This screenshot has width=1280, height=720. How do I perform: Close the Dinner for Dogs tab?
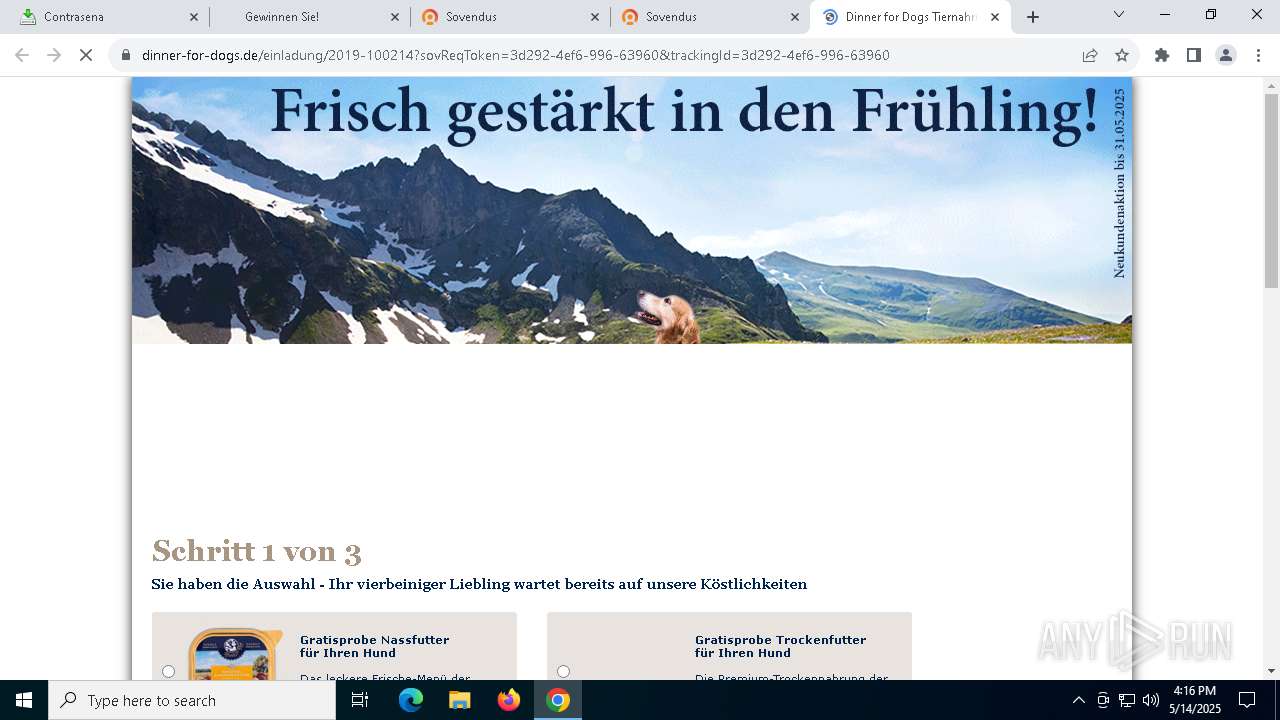point(995,17)
